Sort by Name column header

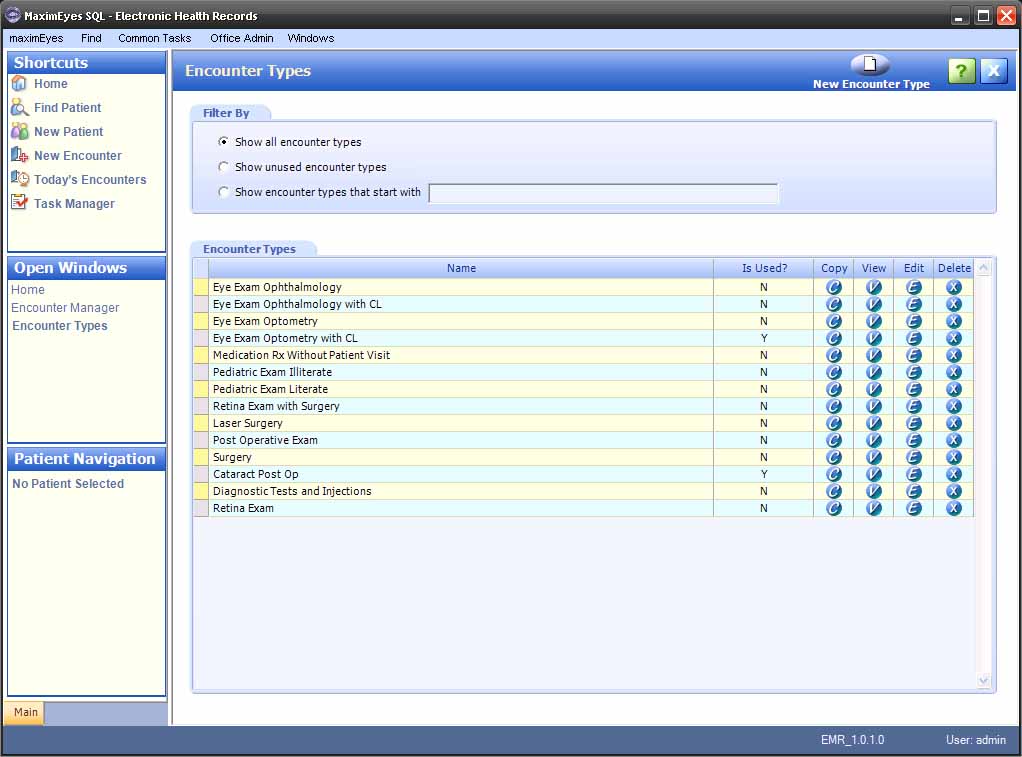pos(461,268)
